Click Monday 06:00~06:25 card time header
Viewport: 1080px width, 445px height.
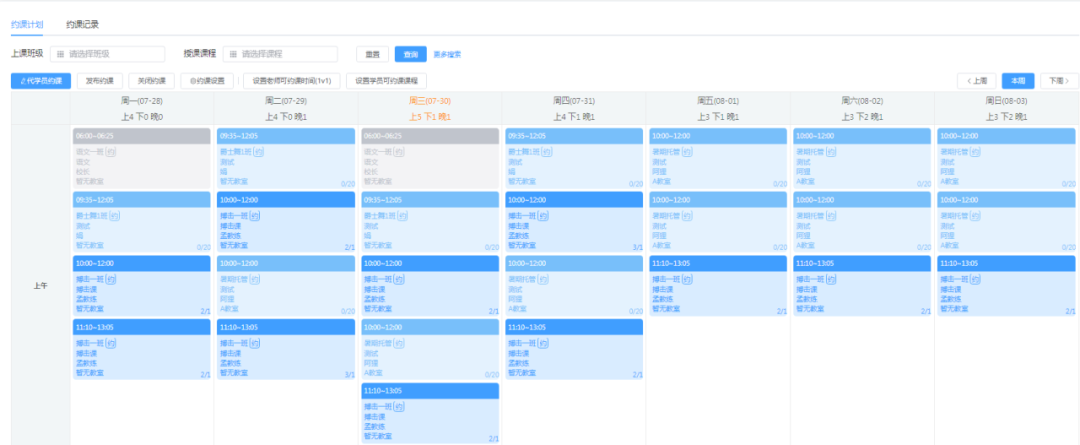[x=142, y=136]
